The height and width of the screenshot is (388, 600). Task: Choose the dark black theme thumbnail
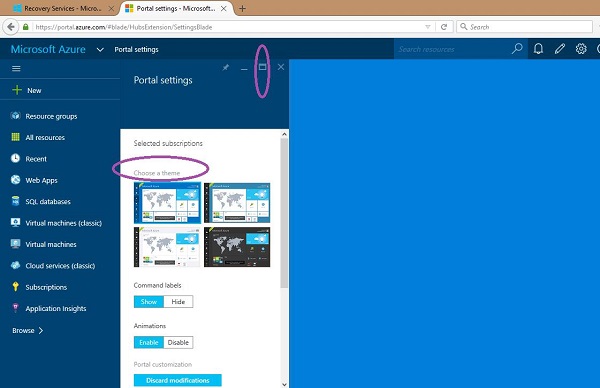(237, 247)
